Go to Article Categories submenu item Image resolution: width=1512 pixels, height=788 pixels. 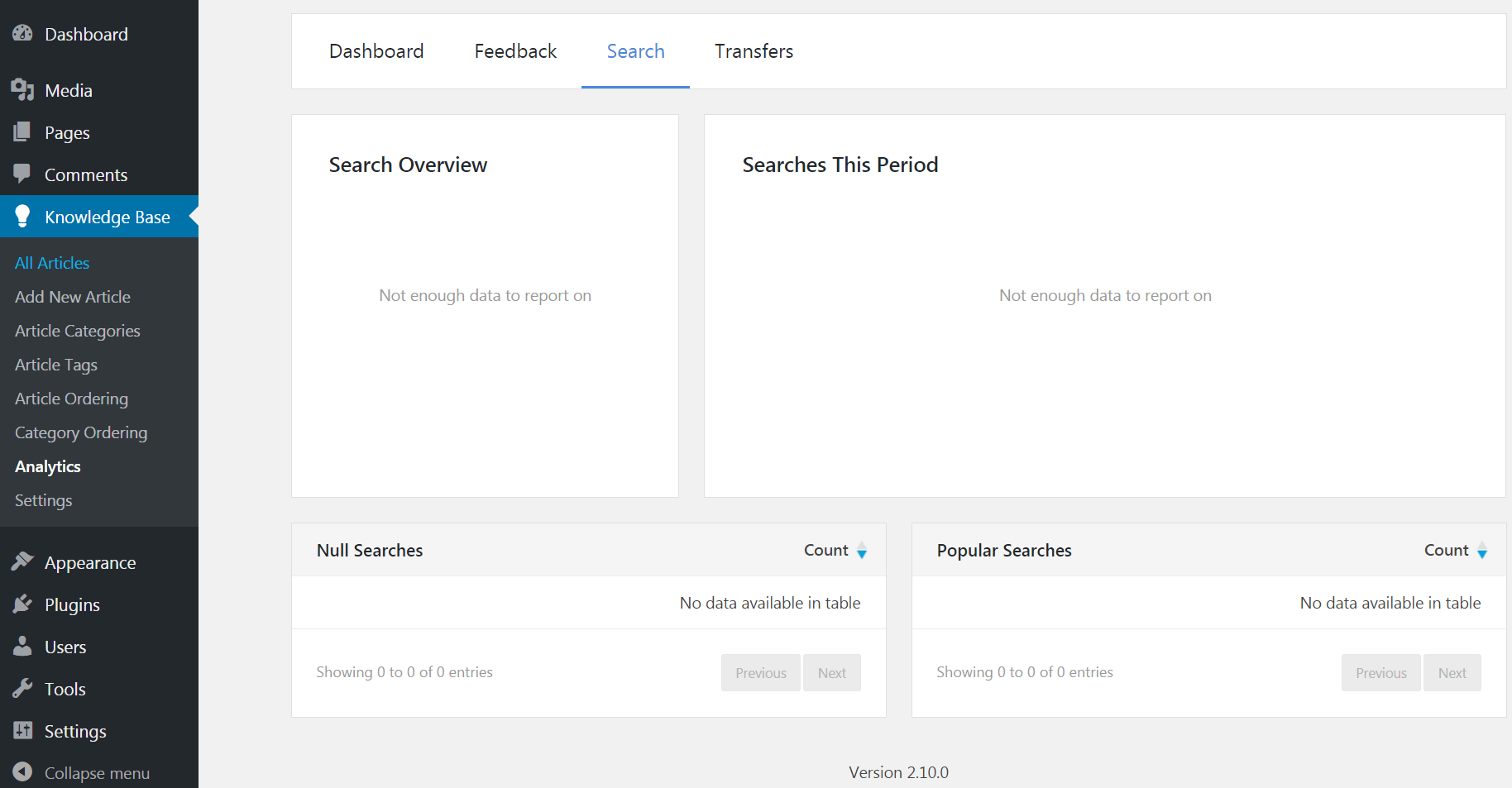pyautogui.click(x=78, y=331)
